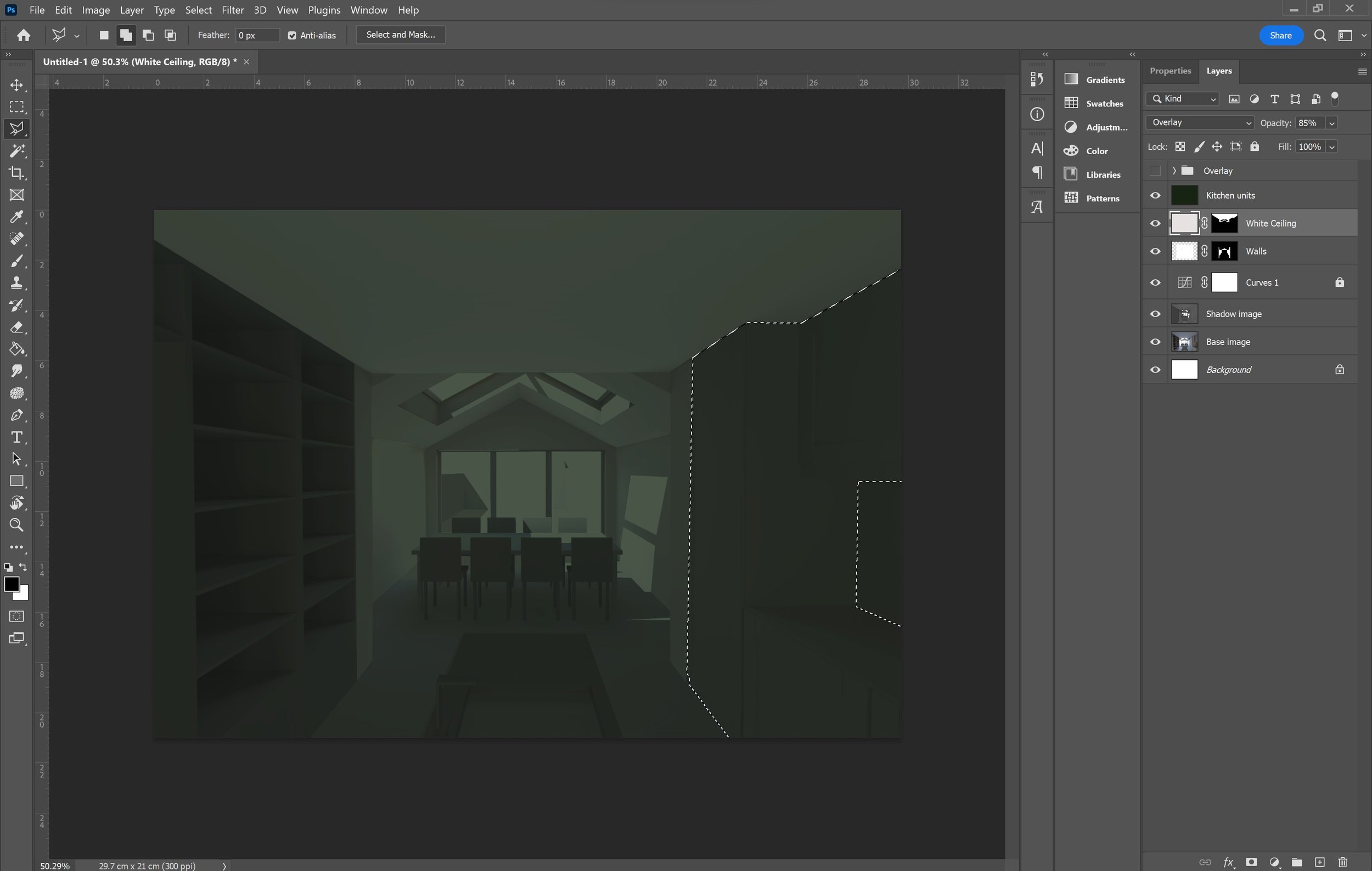The width and height of the screenshot is (1372, 871).
Task: Select the Smudge tool
Action: tap(16, 371)
